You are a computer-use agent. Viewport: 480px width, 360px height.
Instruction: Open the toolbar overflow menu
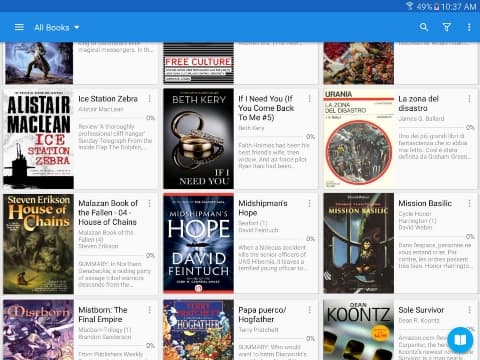(469, 27)
